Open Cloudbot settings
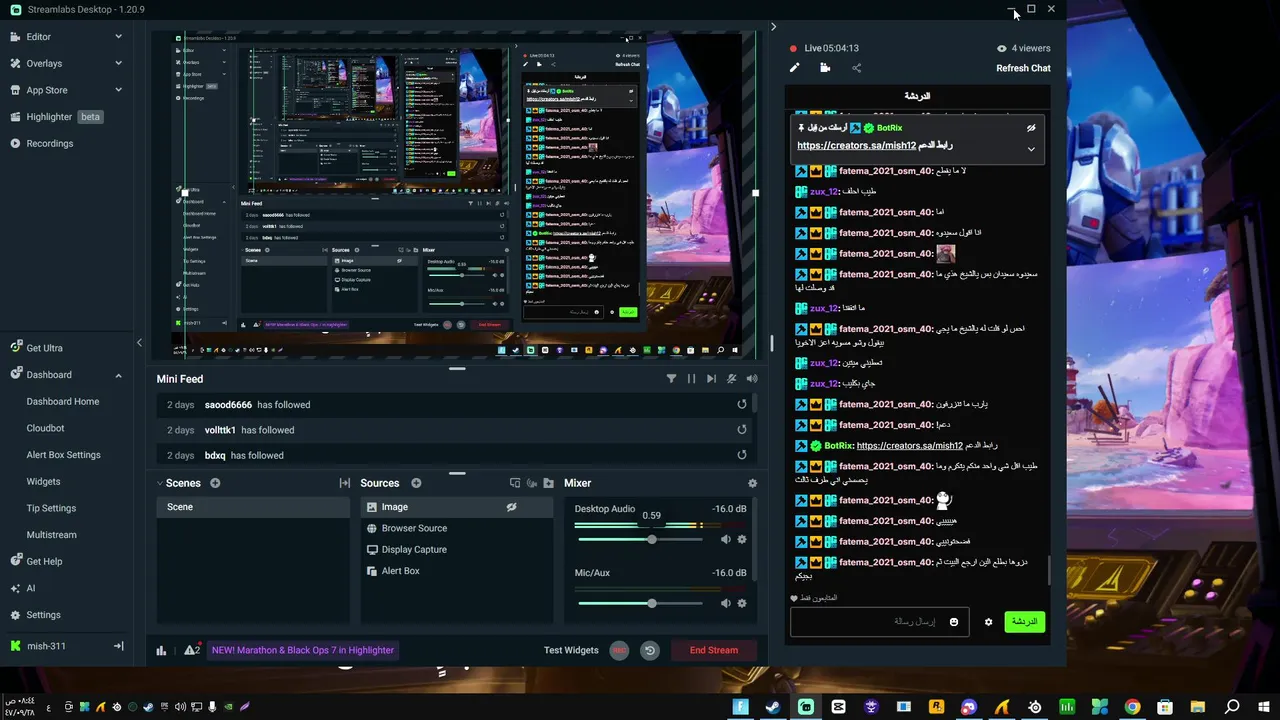This screenshot has height=720, width=1280. click(x=45, y=428)
